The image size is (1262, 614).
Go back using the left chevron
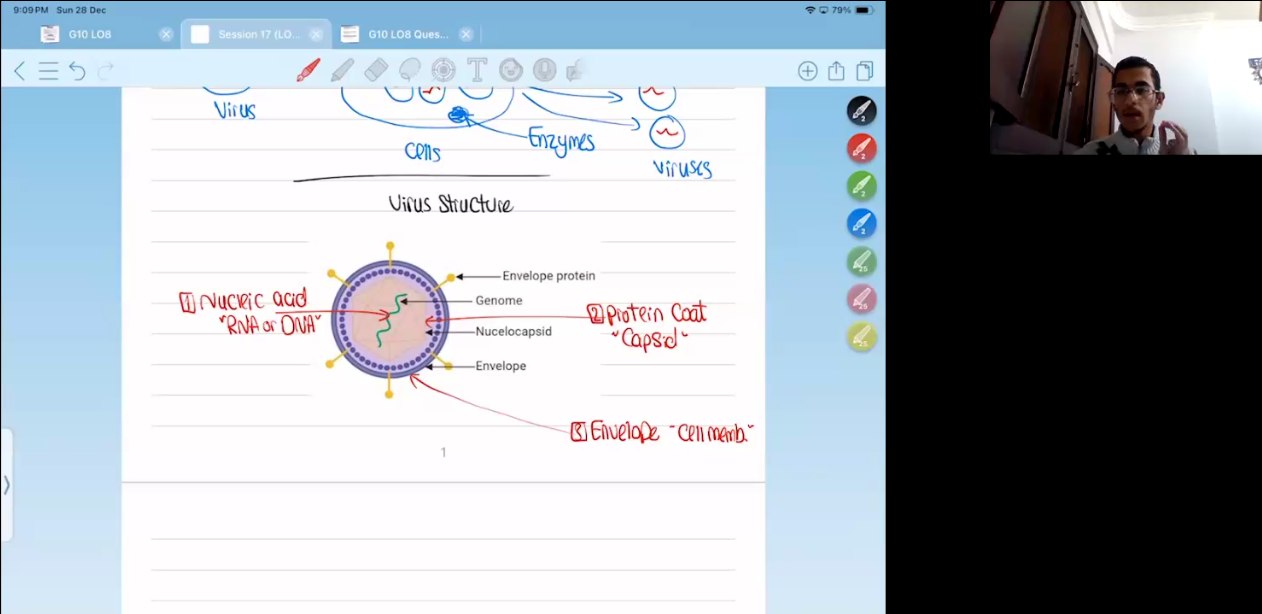pos(19,71)
